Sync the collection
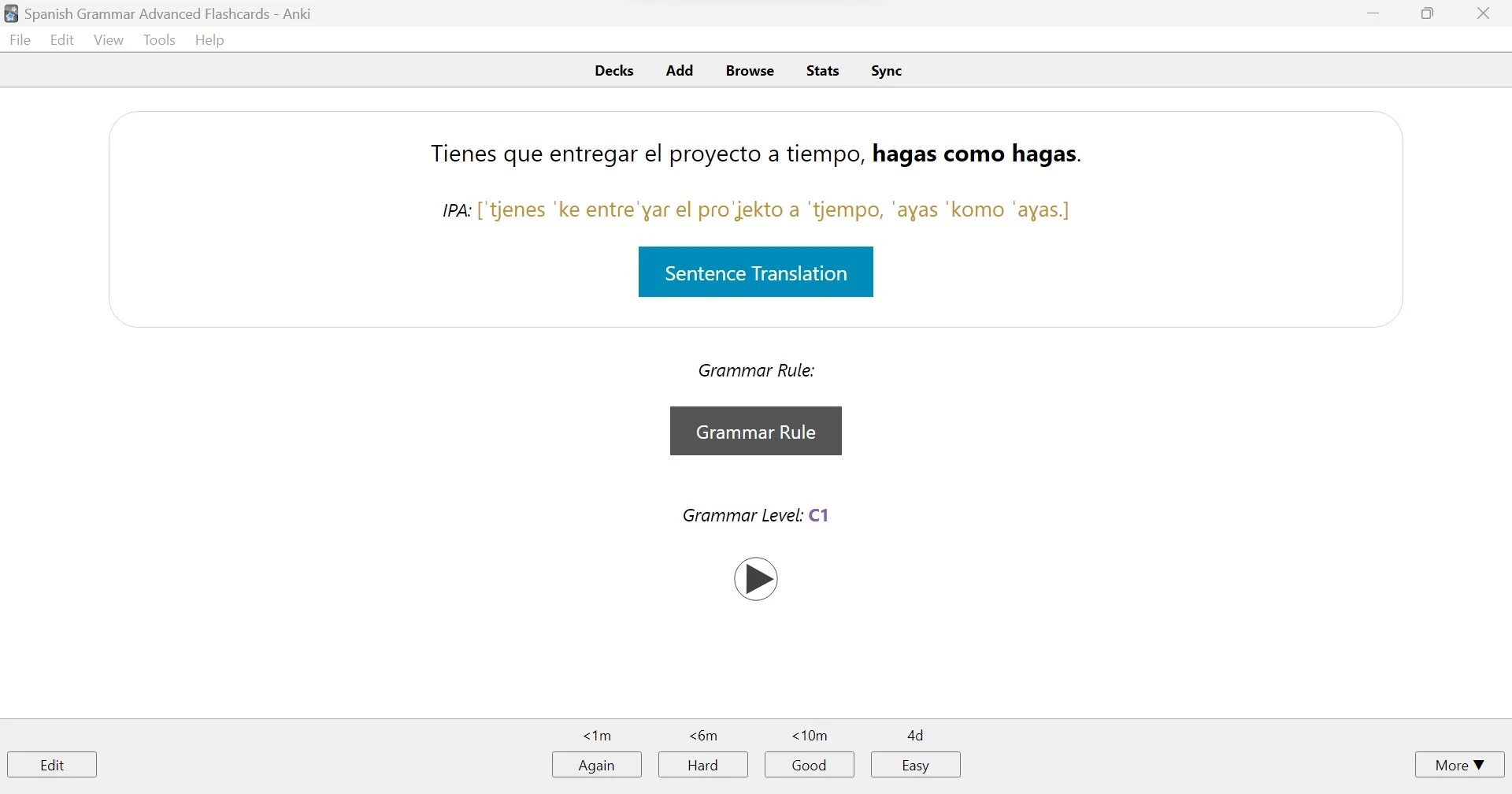 [885, 70]
